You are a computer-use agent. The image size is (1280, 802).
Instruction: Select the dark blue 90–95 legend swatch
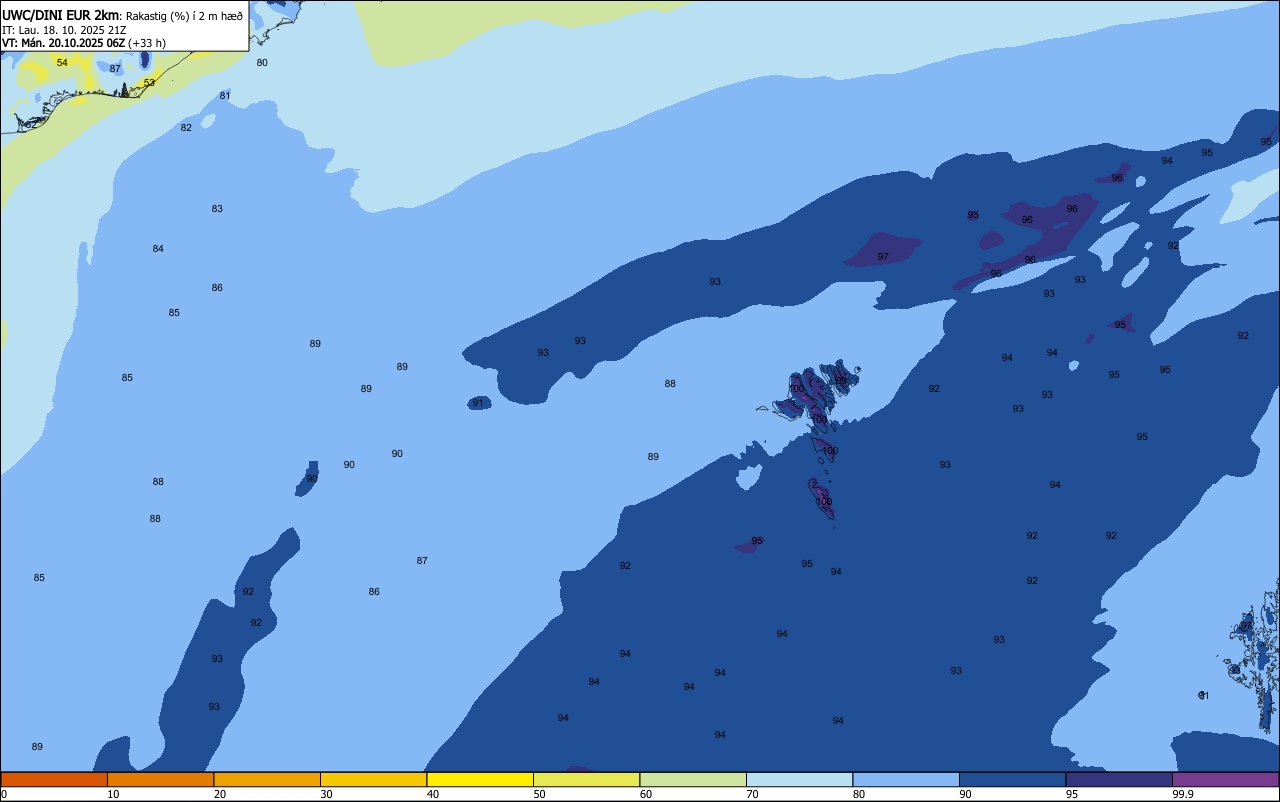tap(1012, 779)
